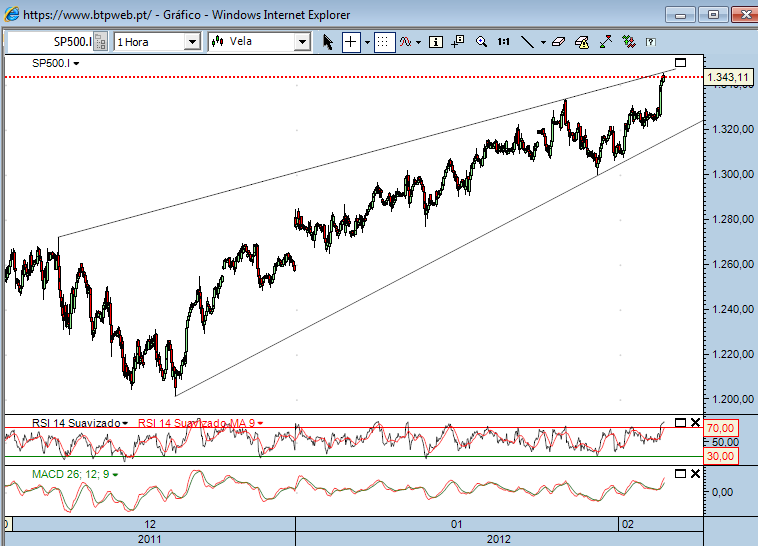
Task: Click the 70,00 RSI level label
Action: point(720,428)
